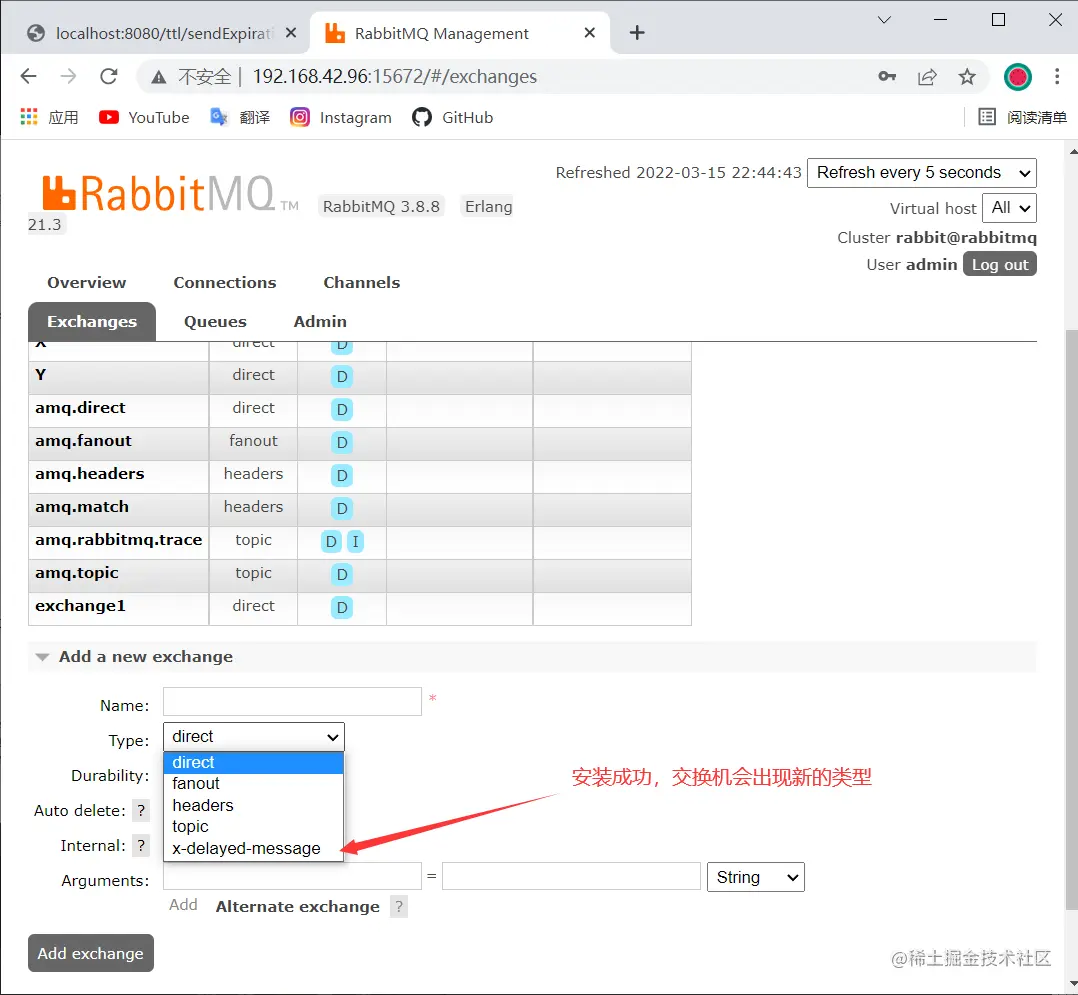
Task: Open the Virtual host dropdown
Action: 1009,208
